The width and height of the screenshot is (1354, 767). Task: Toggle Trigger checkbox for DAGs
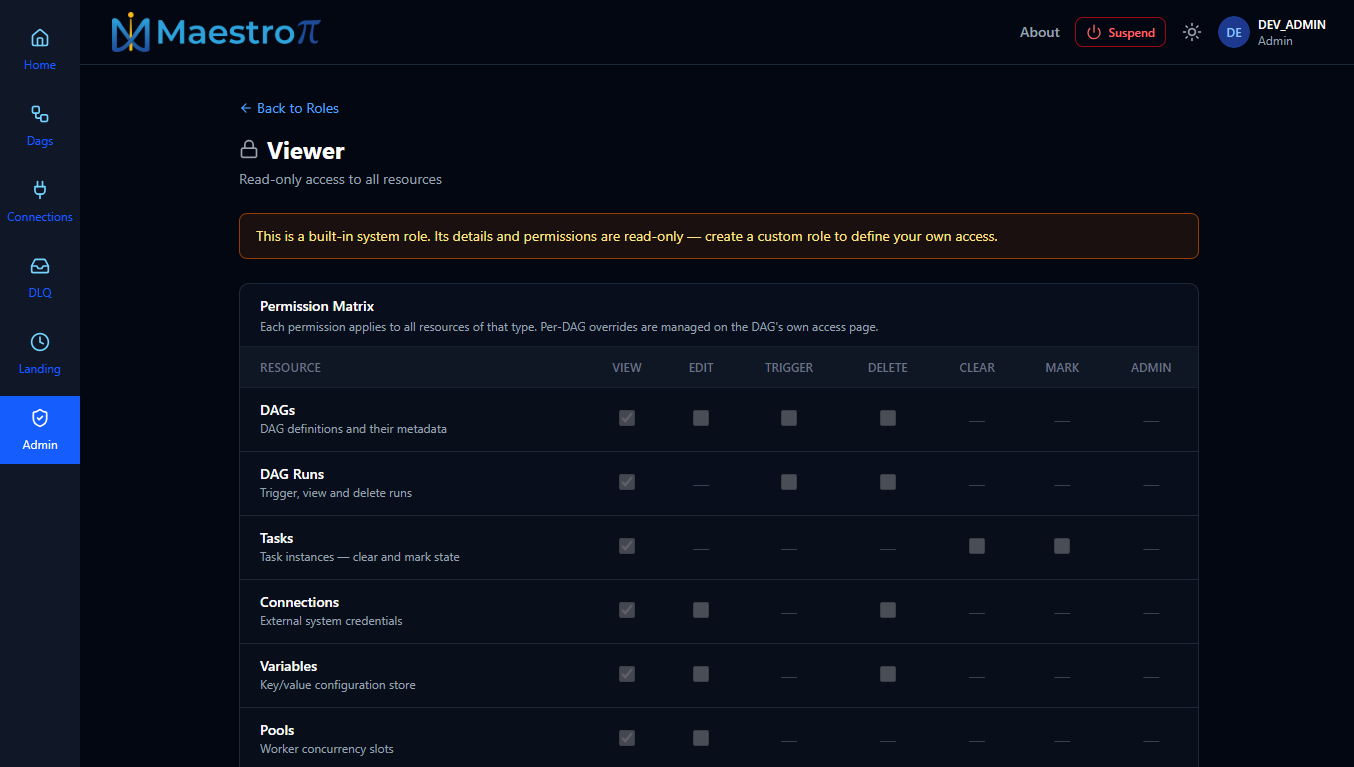(x=789, y=418)
